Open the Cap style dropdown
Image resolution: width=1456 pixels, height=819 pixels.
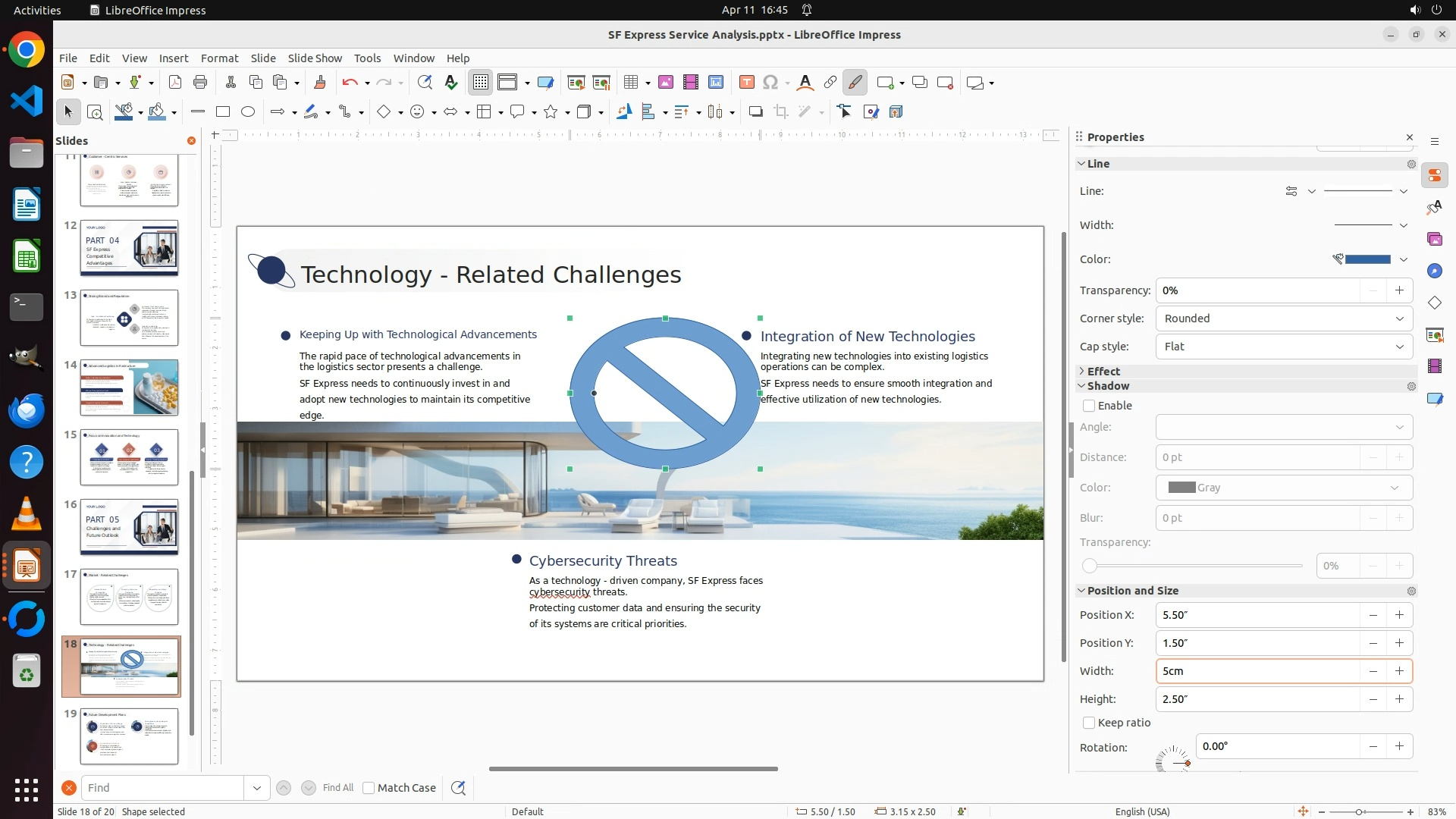[1283, 347]
